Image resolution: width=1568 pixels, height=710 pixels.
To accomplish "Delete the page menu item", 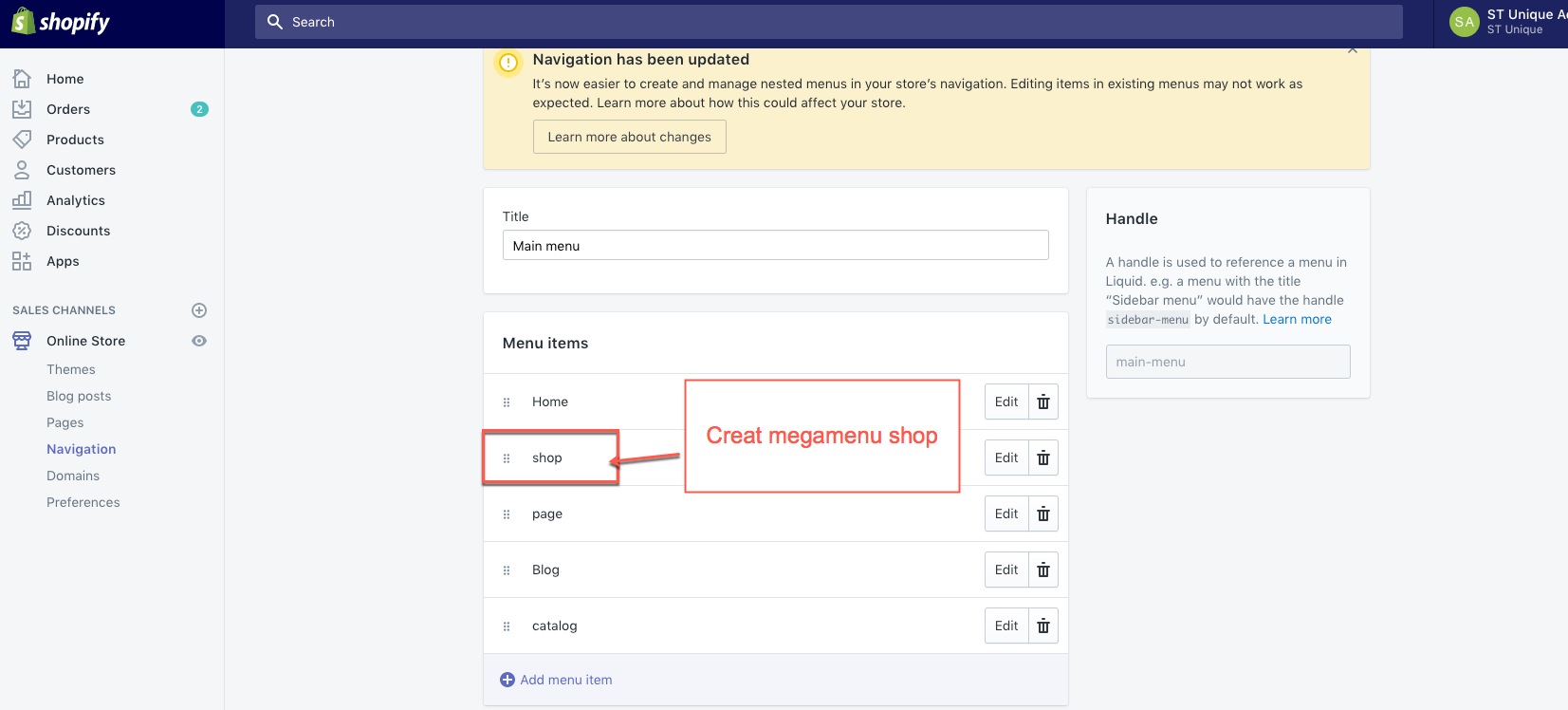I will pyautogui.click(x=1043, y=514).
